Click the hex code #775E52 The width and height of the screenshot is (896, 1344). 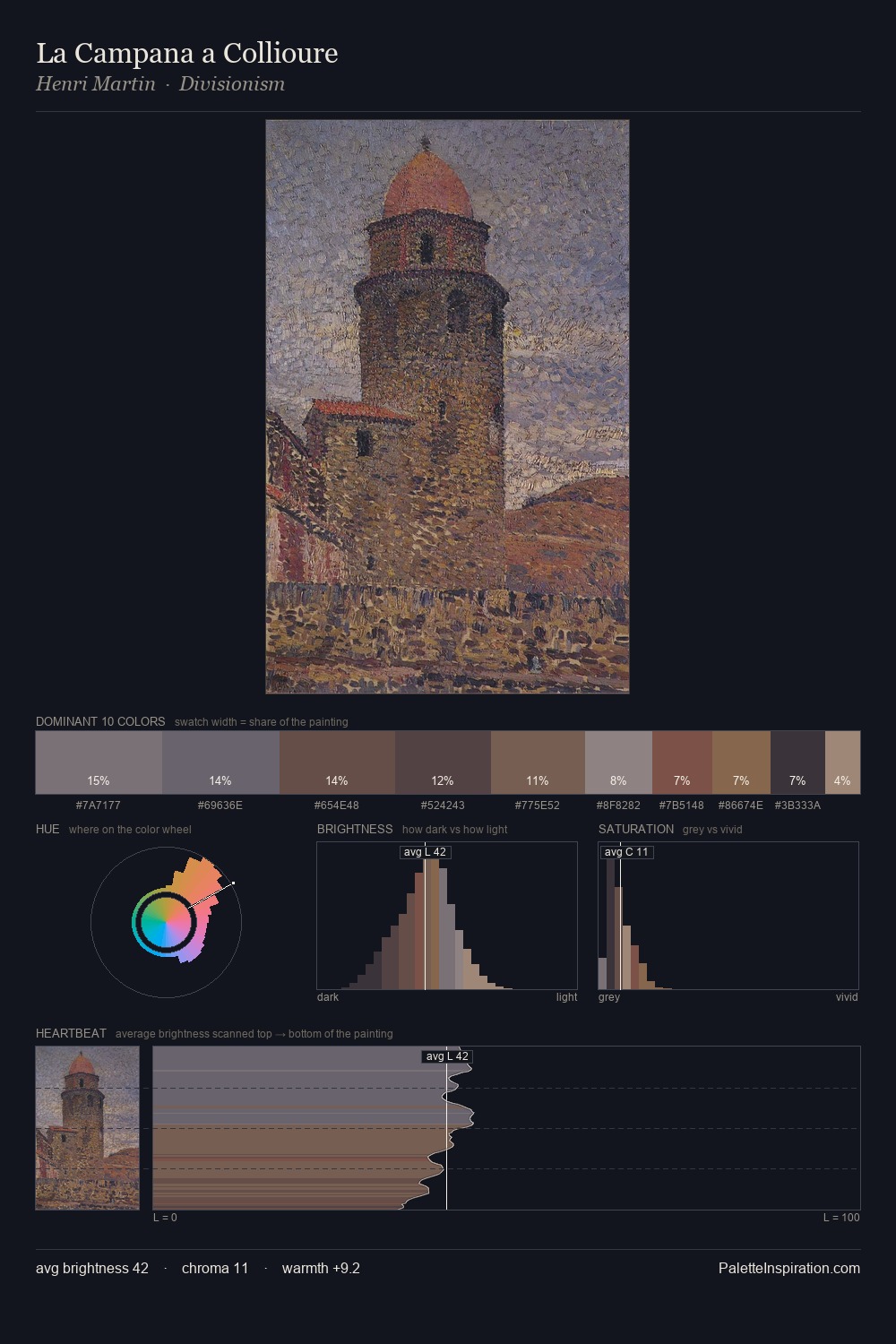[538, 806]
